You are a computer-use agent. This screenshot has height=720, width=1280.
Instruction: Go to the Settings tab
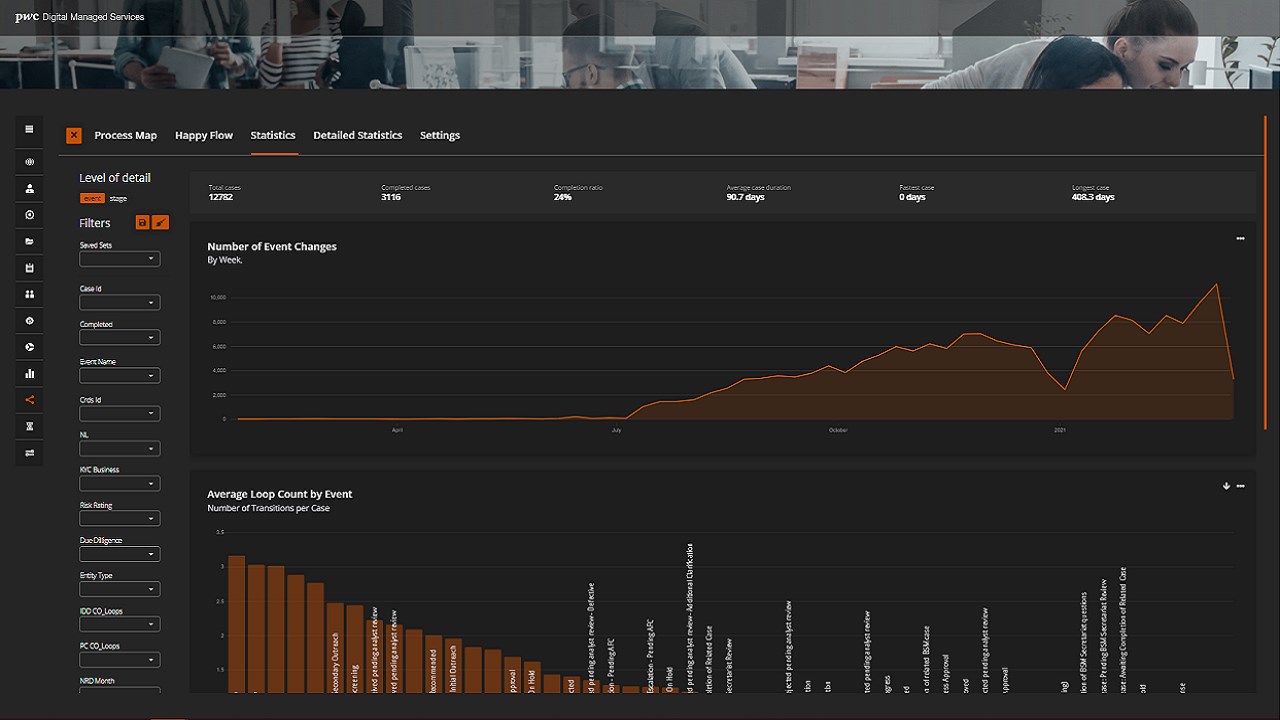pos(440,135)
